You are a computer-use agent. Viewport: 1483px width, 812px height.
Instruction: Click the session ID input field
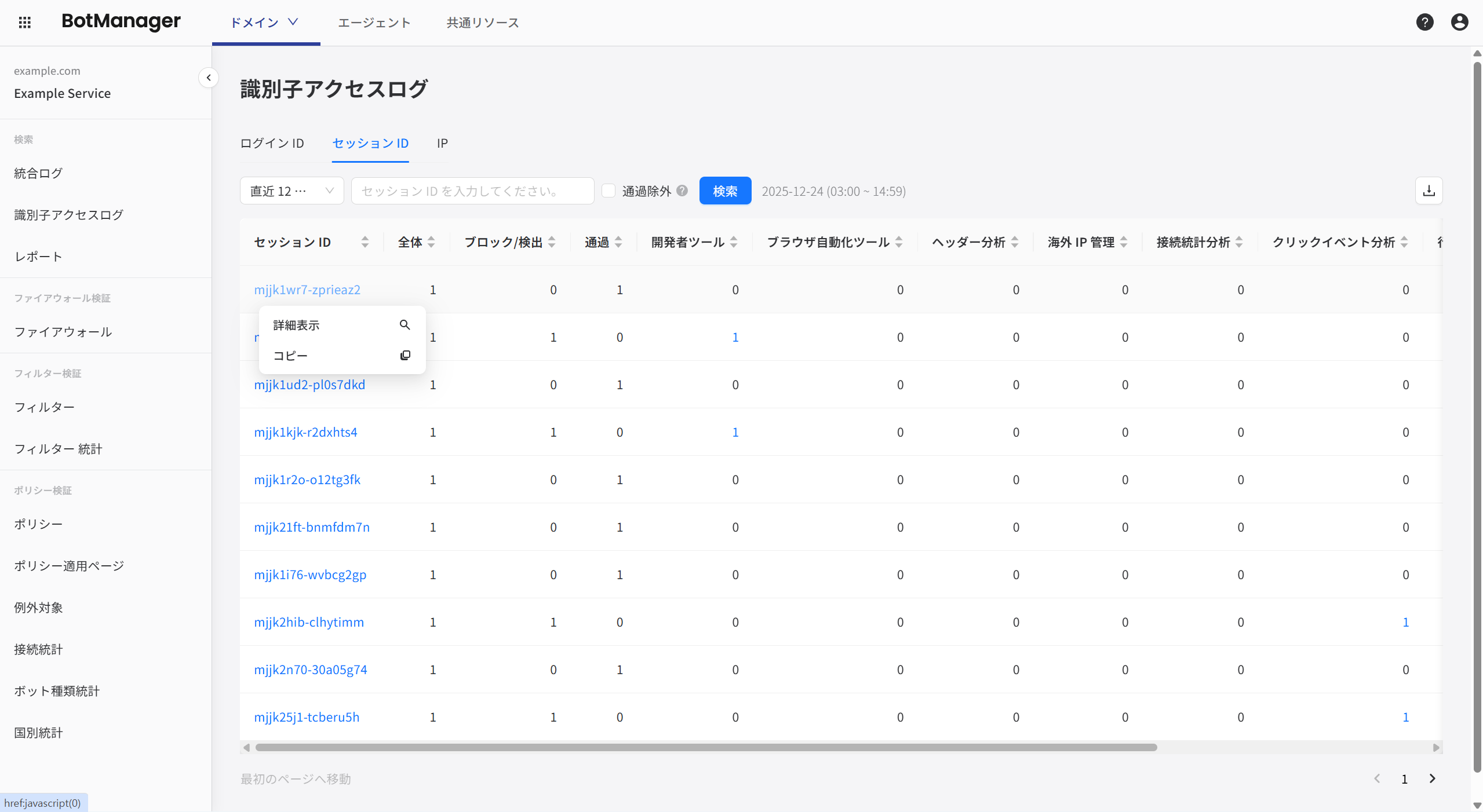coord(472,191)
